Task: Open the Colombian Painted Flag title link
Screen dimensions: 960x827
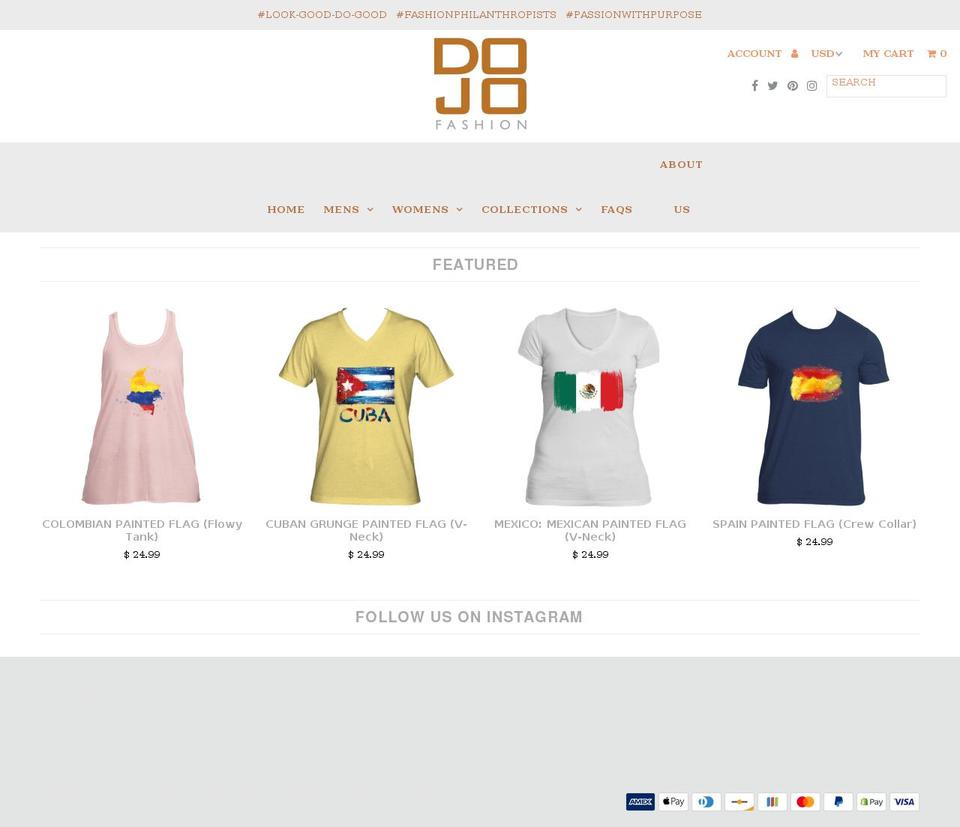Action: point(142,530)
